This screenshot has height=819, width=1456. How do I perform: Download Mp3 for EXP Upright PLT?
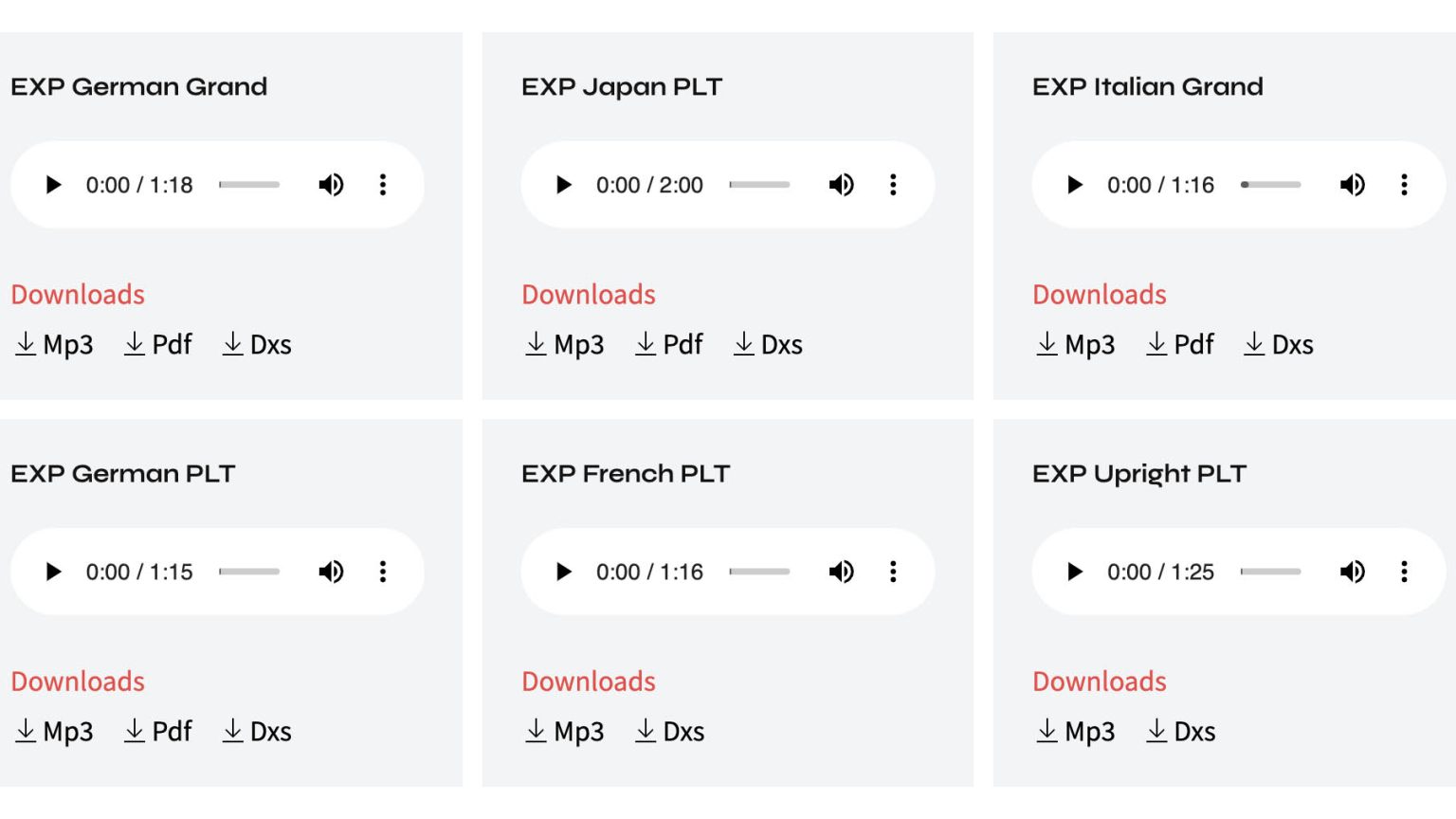[x=1076, y=732]
